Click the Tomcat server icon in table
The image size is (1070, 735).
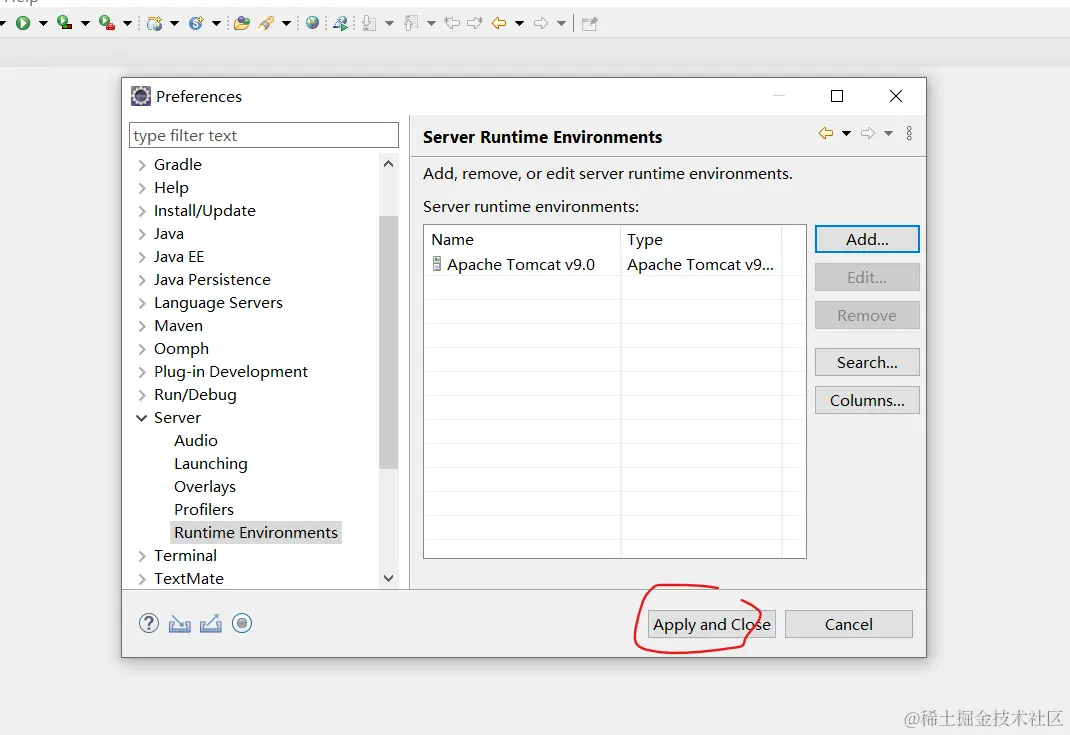click(x=437, y=263)
